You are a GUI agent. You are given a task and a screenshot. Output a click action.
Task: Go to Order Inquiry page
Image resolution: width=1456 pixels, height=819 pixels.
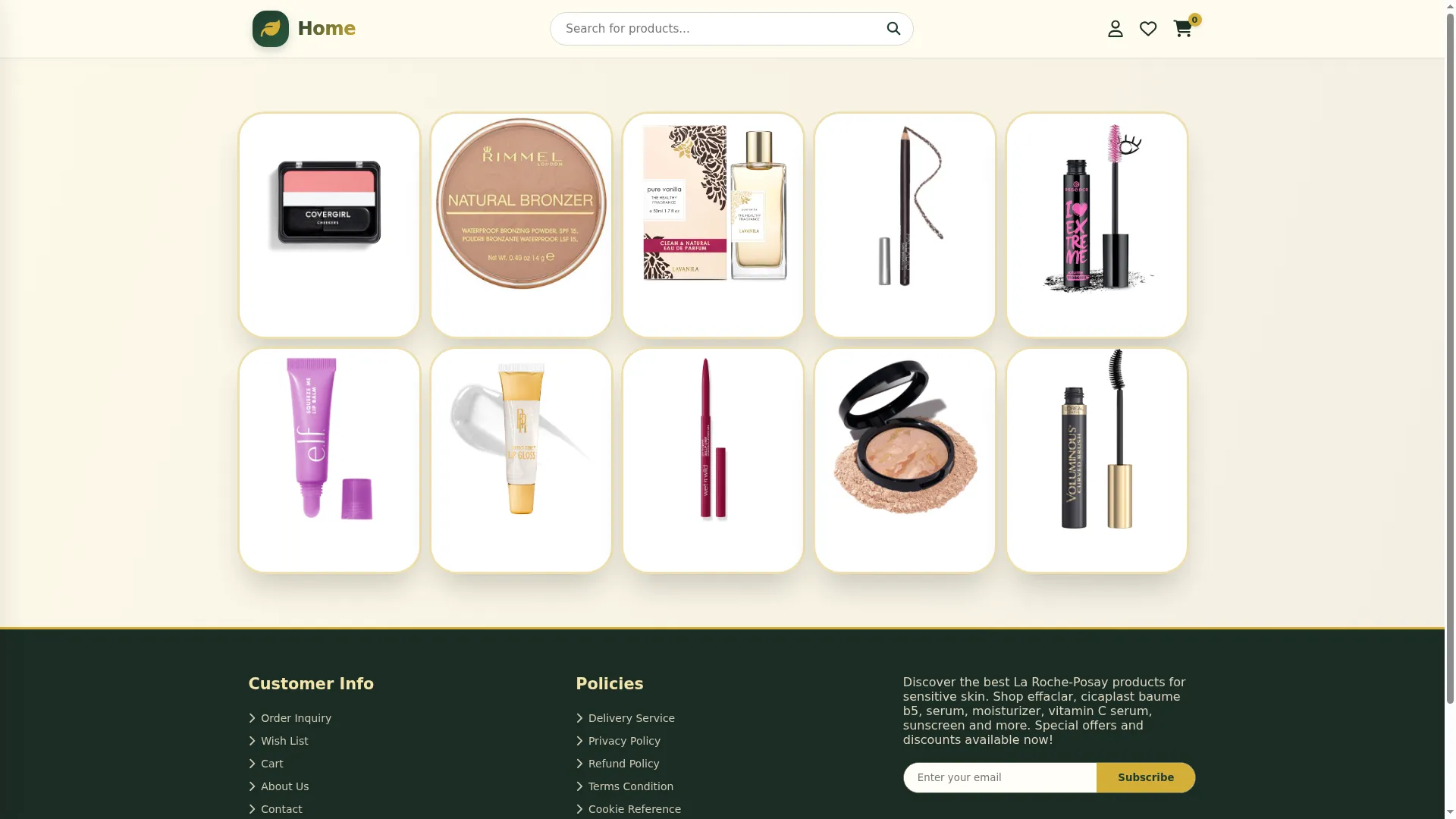(x=296, y=718)
